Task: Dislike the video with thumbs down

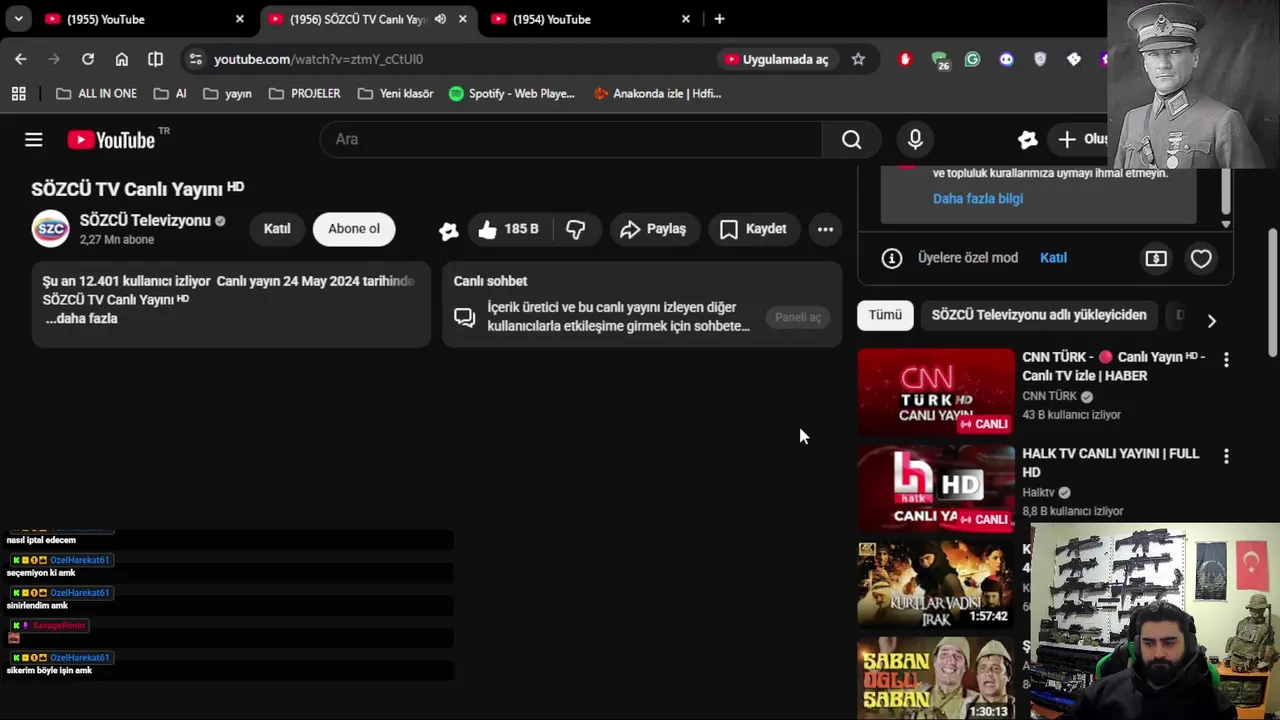Action: [575, 229]
